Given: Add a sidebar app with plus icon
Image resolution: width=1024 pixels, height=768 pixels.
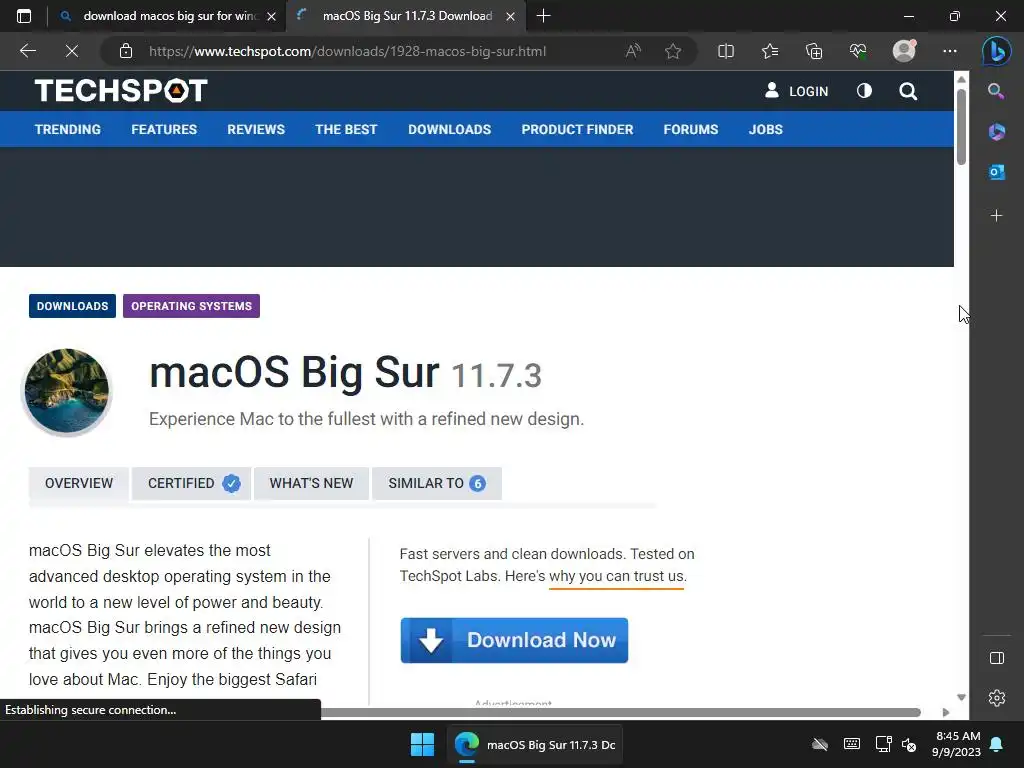Looking at the screenshot, I should (996, 216).
